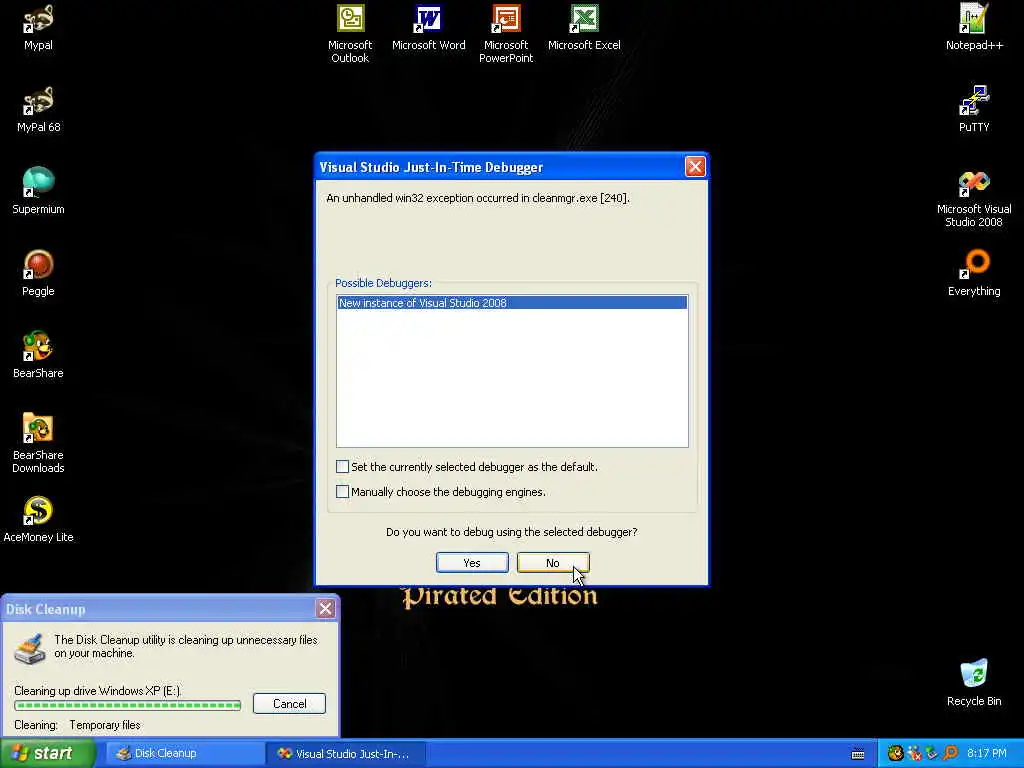Viewport: 1024px width, 768px height.
Task: Switch to Visual Studio Just-In-Time taskbar button
Action: [346, 754]
